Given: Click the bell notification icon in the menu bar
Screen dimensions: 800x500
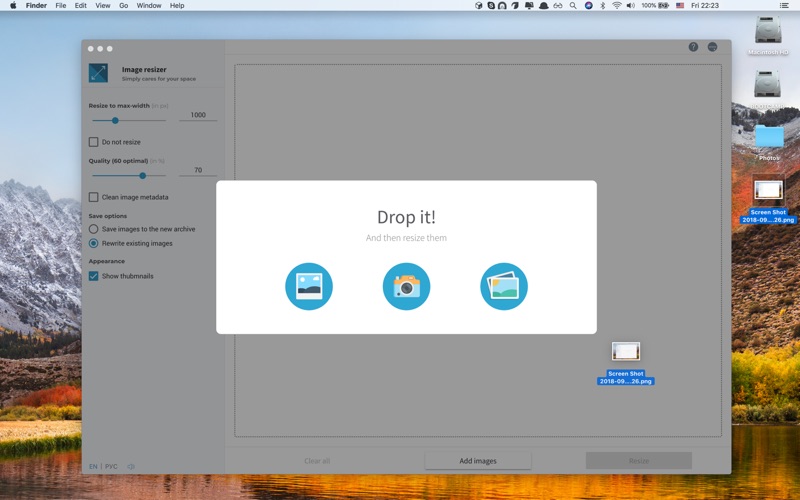Looking at the screenshot, I should pos(544,6).
